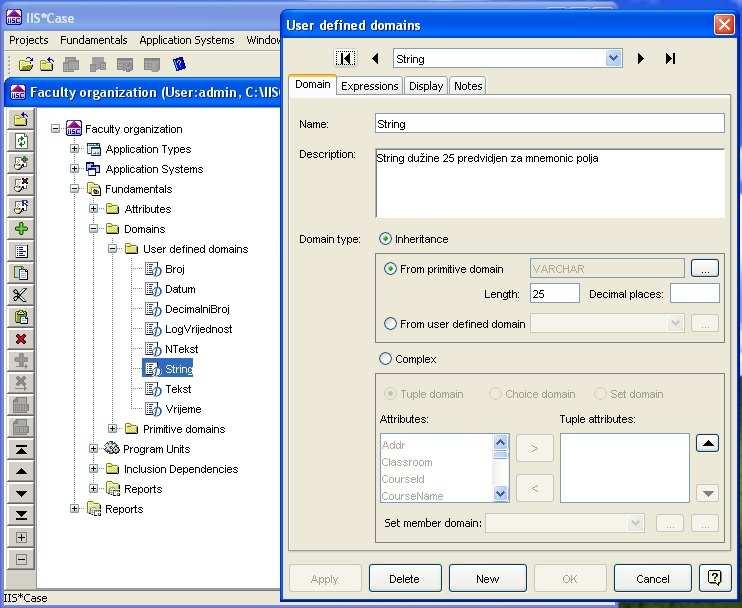Go to last domain record

670,59
